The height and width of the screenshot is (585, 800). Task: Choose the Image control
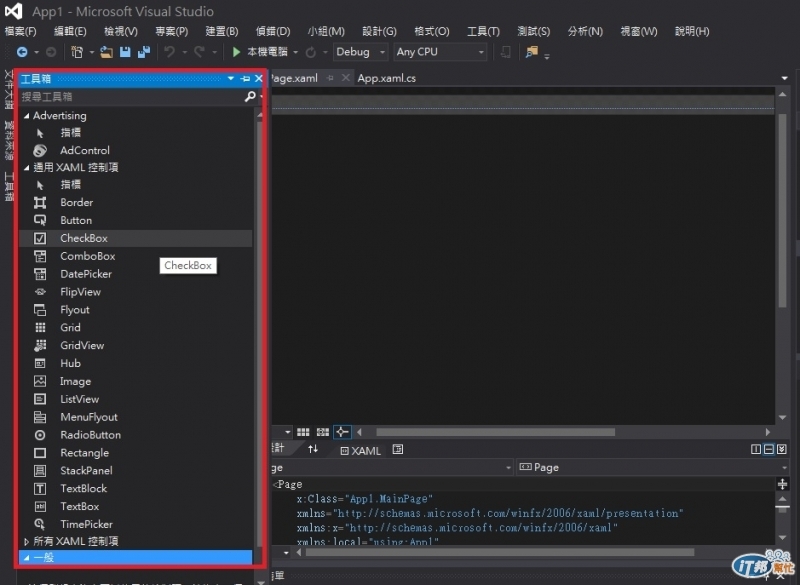click(x=135, y=381)
